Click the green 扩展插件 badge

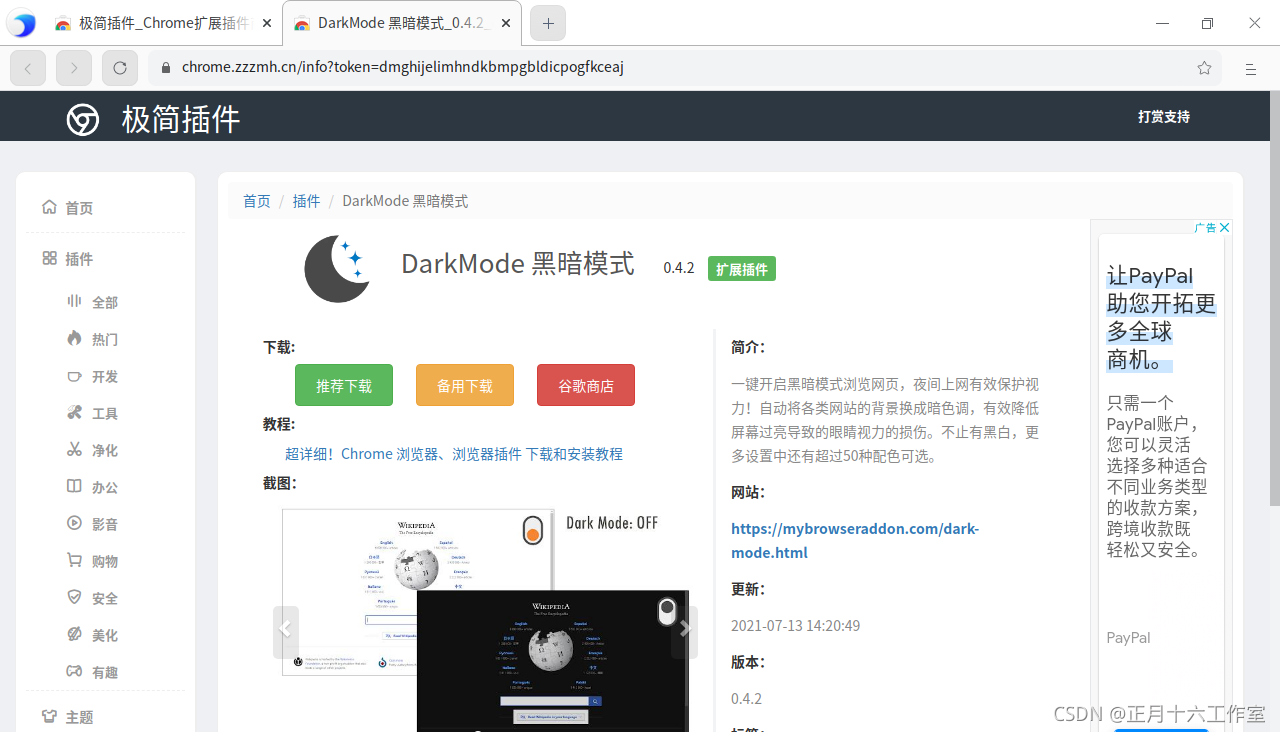pyautogui.click(x=742, y=269)
